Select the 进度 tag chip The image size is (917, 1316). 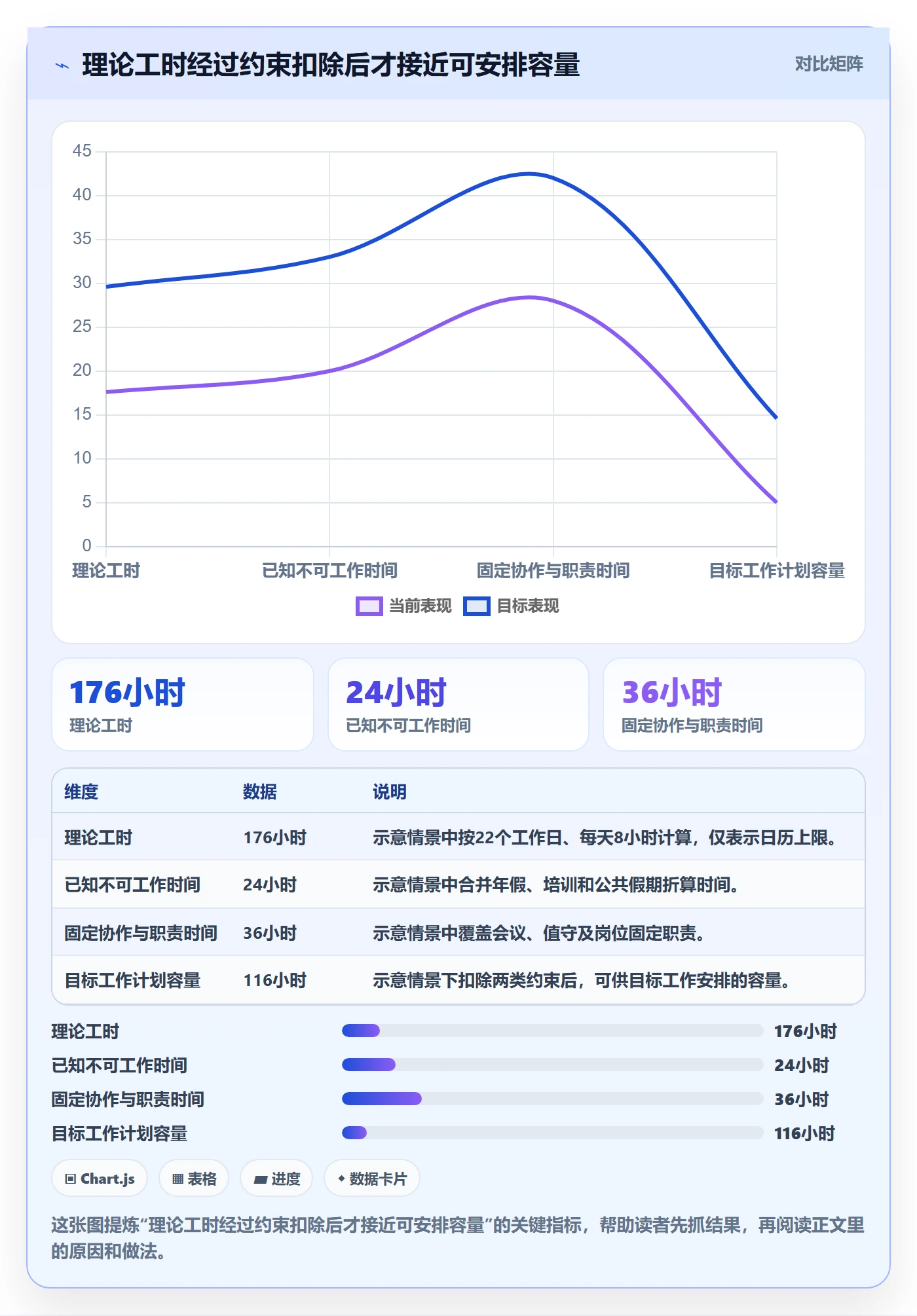276,1179
